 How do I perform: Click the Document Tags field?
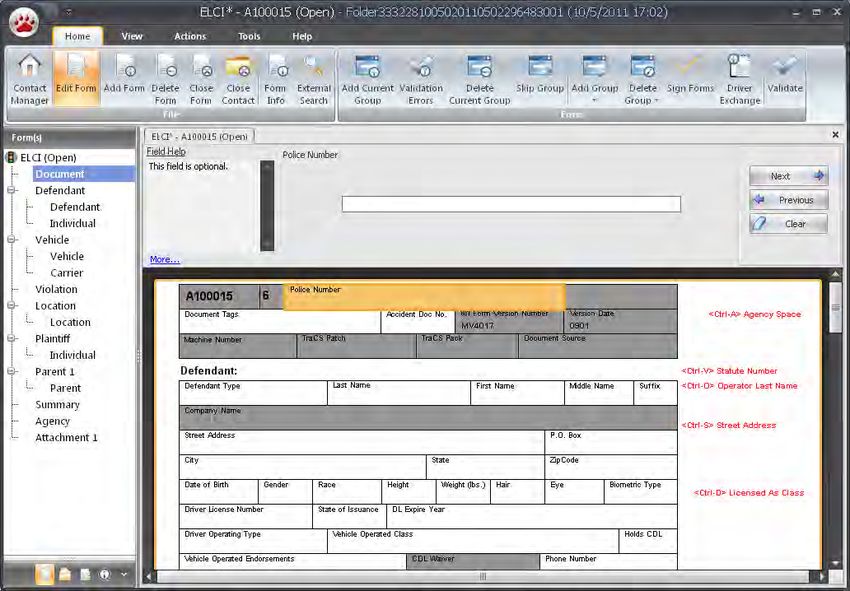(280, 321)
